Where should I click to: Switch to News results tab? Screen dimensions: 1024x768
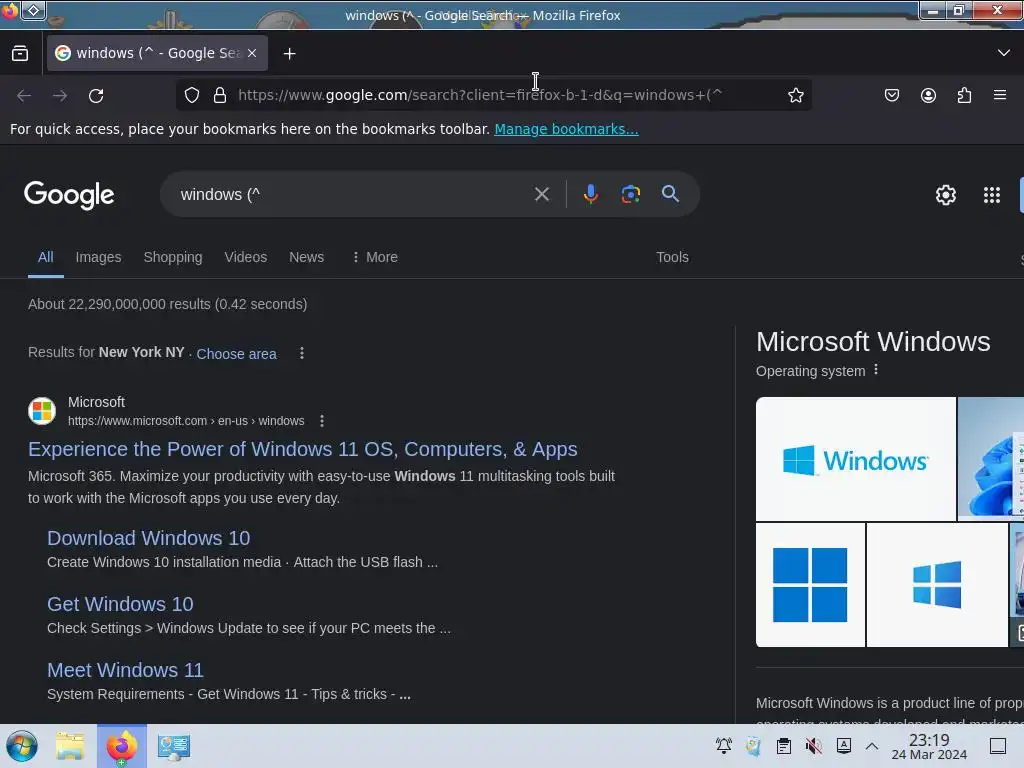pyautogui.click(x=306, y=257)
